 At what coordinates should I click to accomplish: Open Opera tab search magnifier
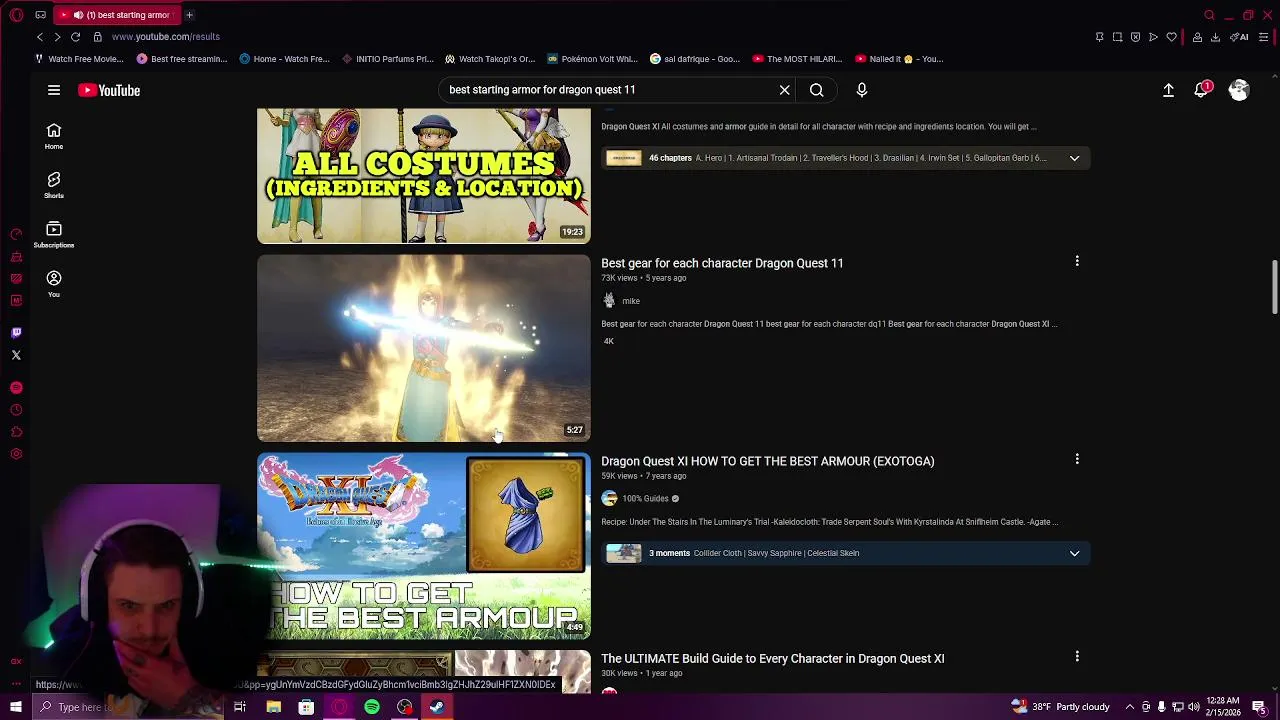click(1209, 15)
